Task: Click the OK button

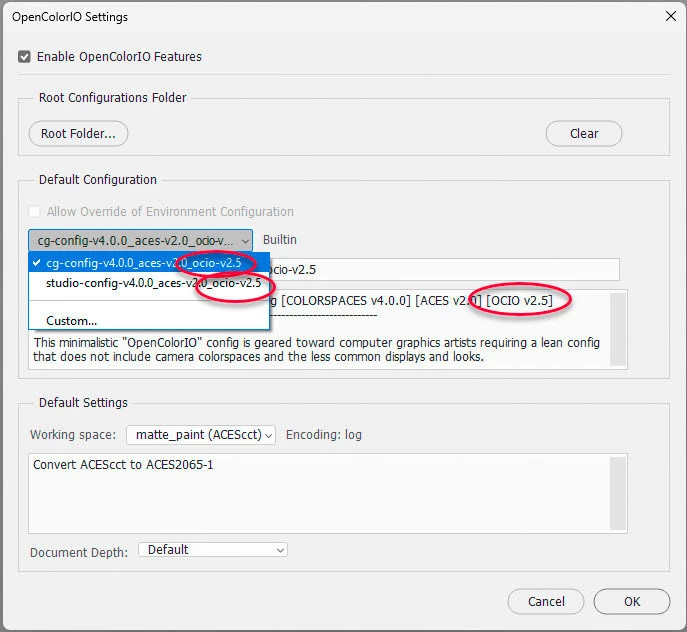Action: point(632,601)
